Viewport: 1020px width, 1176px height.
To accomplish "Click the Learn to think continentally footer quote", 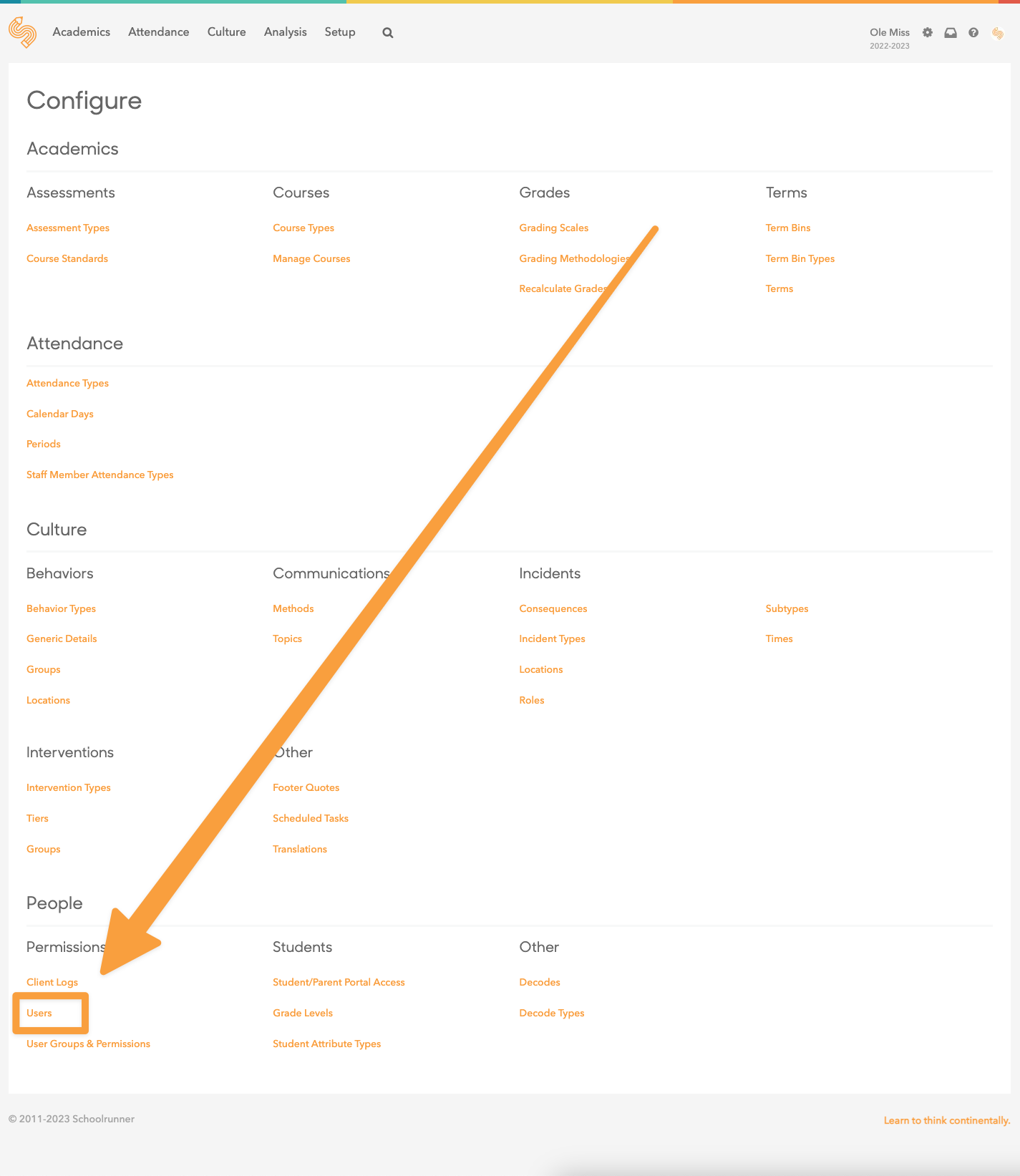I will pos(946,1120).
